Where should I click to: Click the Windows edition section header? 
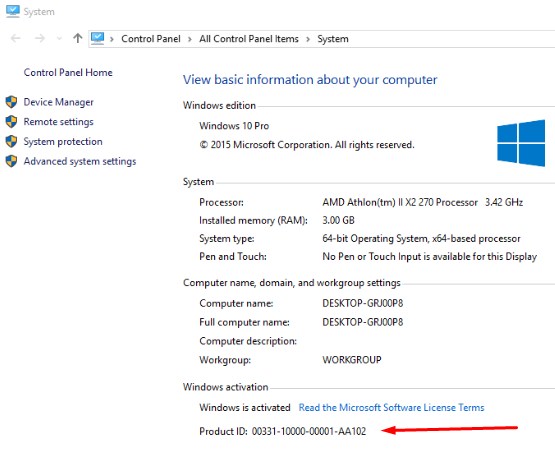(x=219, y=105)
